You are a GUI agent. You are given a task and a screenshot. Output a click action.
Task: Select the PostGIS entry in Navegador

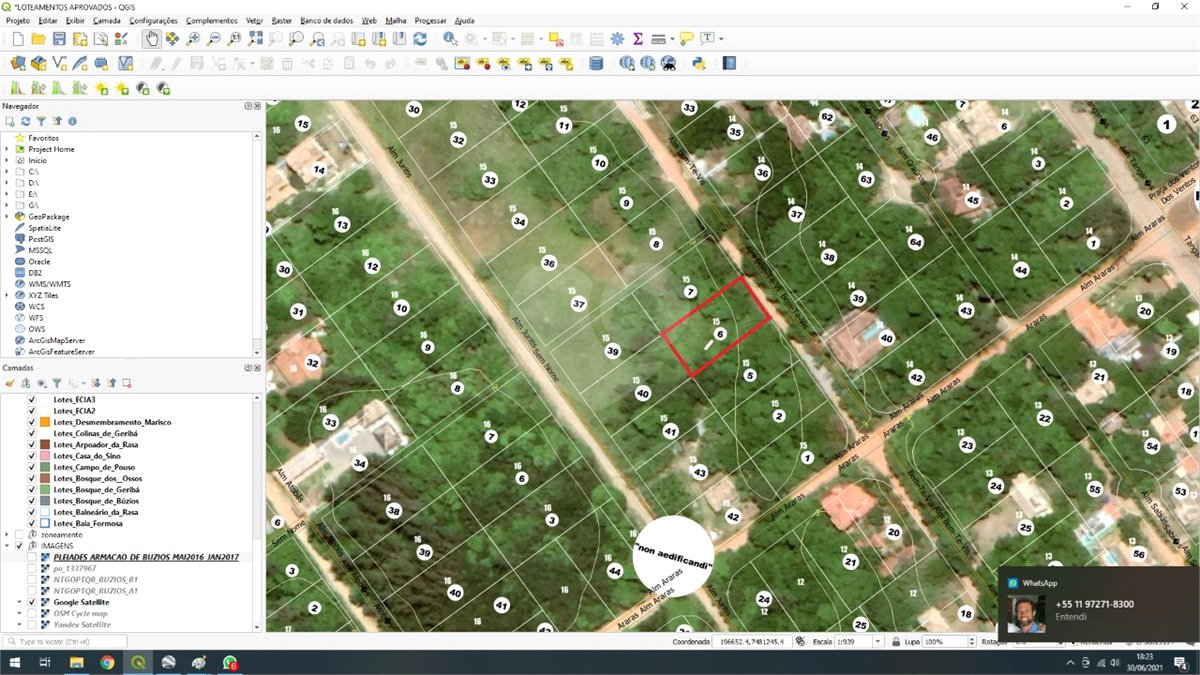coord(41,239)
